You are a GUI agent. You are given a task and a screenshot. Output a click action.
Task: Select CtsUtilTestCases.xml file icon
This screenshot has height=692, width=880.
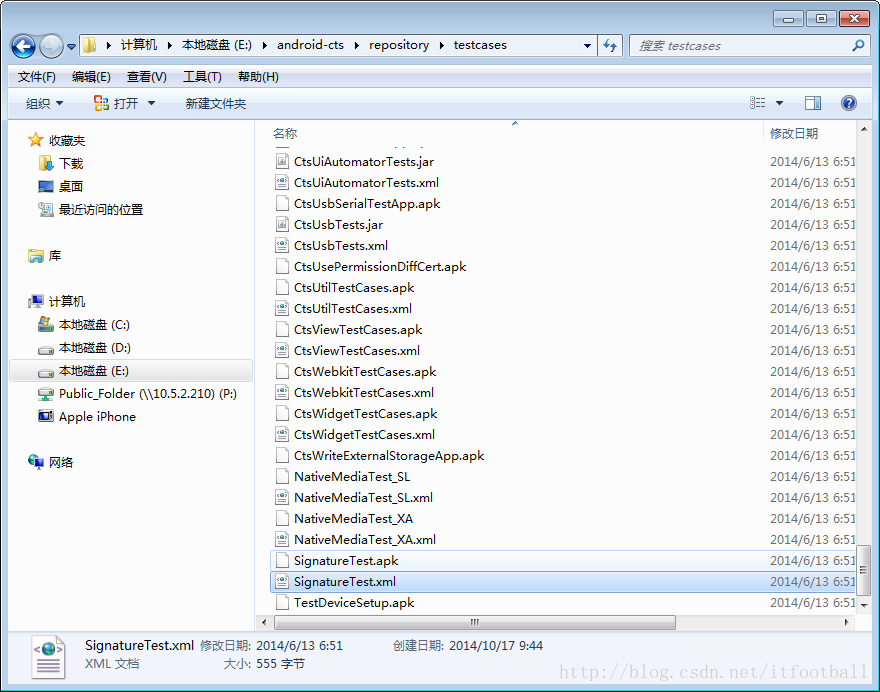(282, 308)
